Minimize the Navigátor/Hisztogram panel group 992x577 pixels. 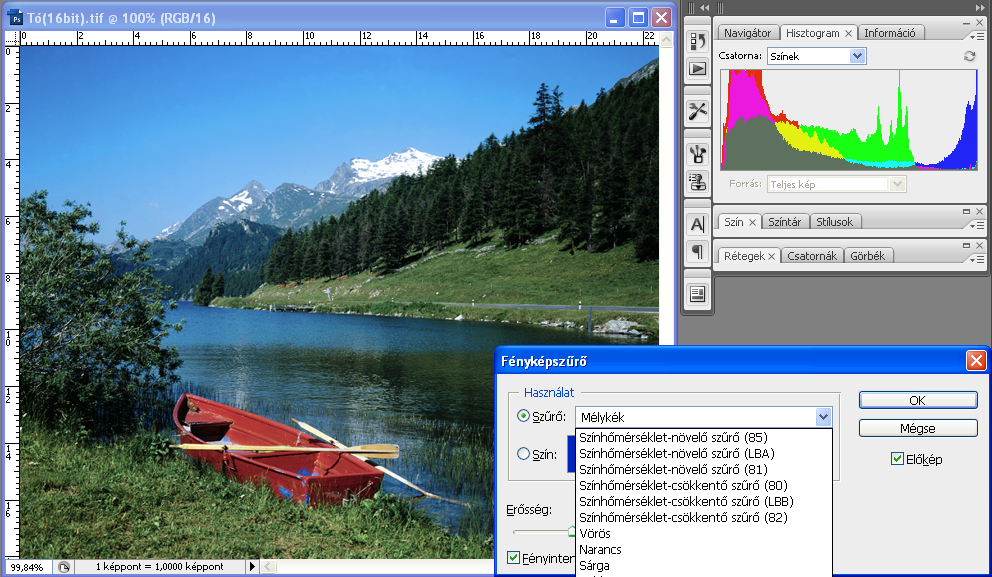click(x=967, y=23)
